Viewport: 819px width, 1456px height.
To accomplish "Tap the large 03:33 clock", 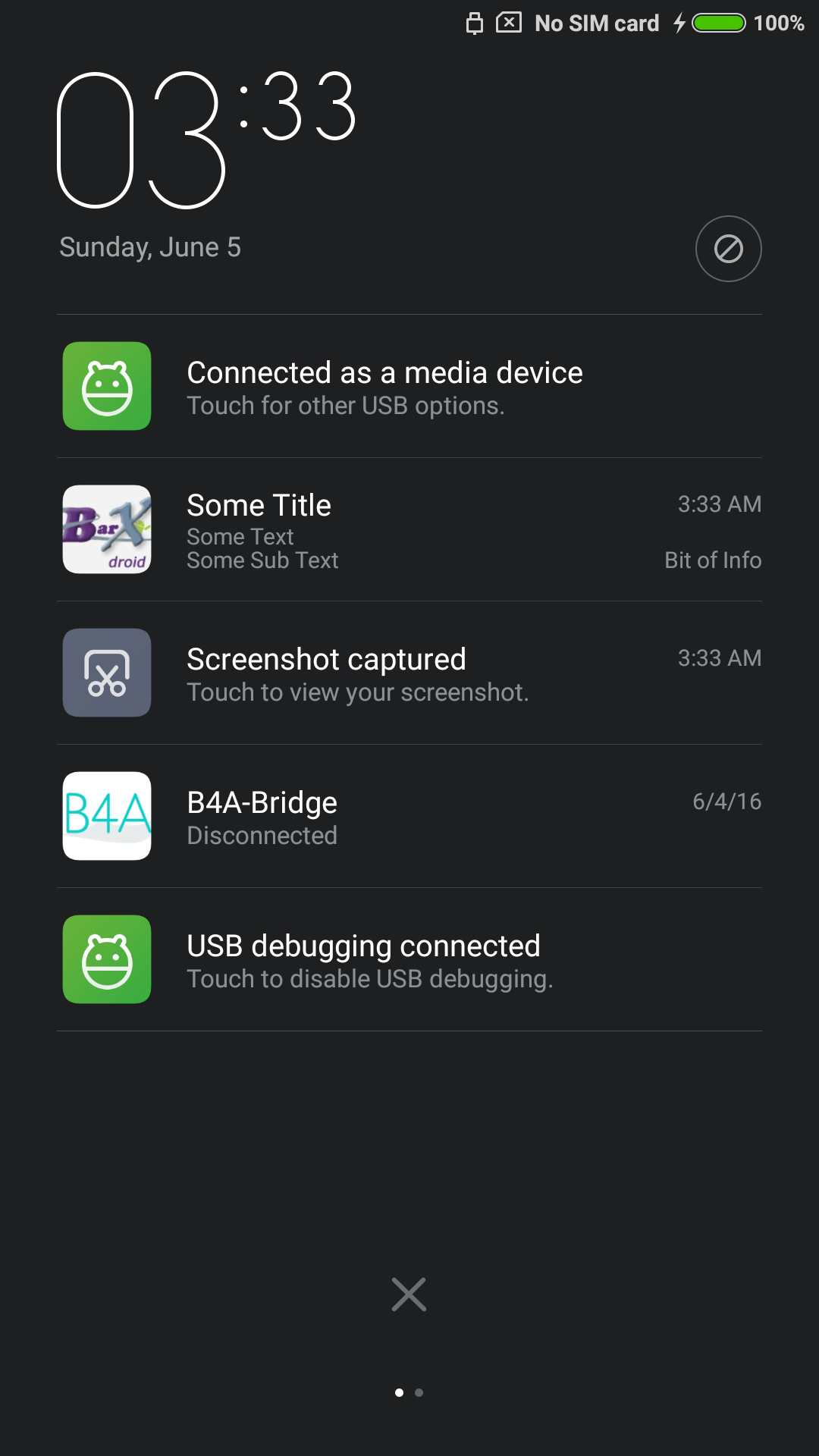I will (205, 139).
